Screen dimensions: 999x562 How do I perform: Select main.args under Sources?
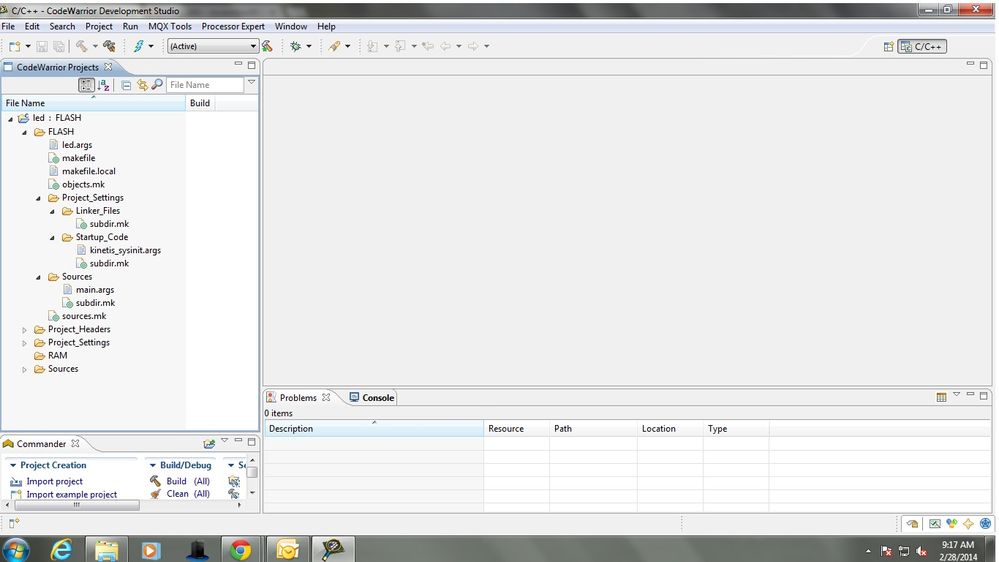pyautogui.click(x=95, y=290)
